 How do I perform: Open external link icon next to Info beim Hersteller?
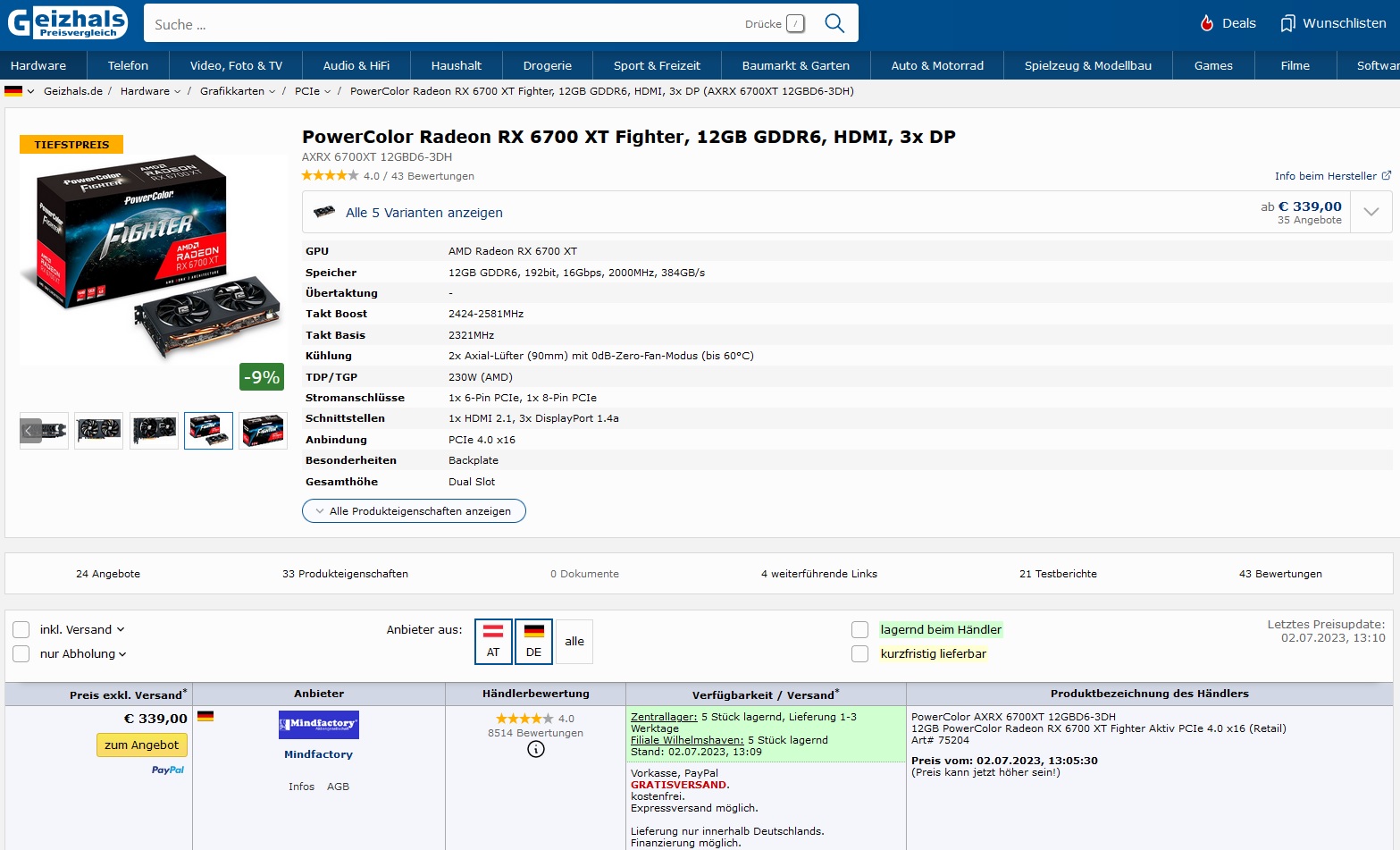point(1387,176)
